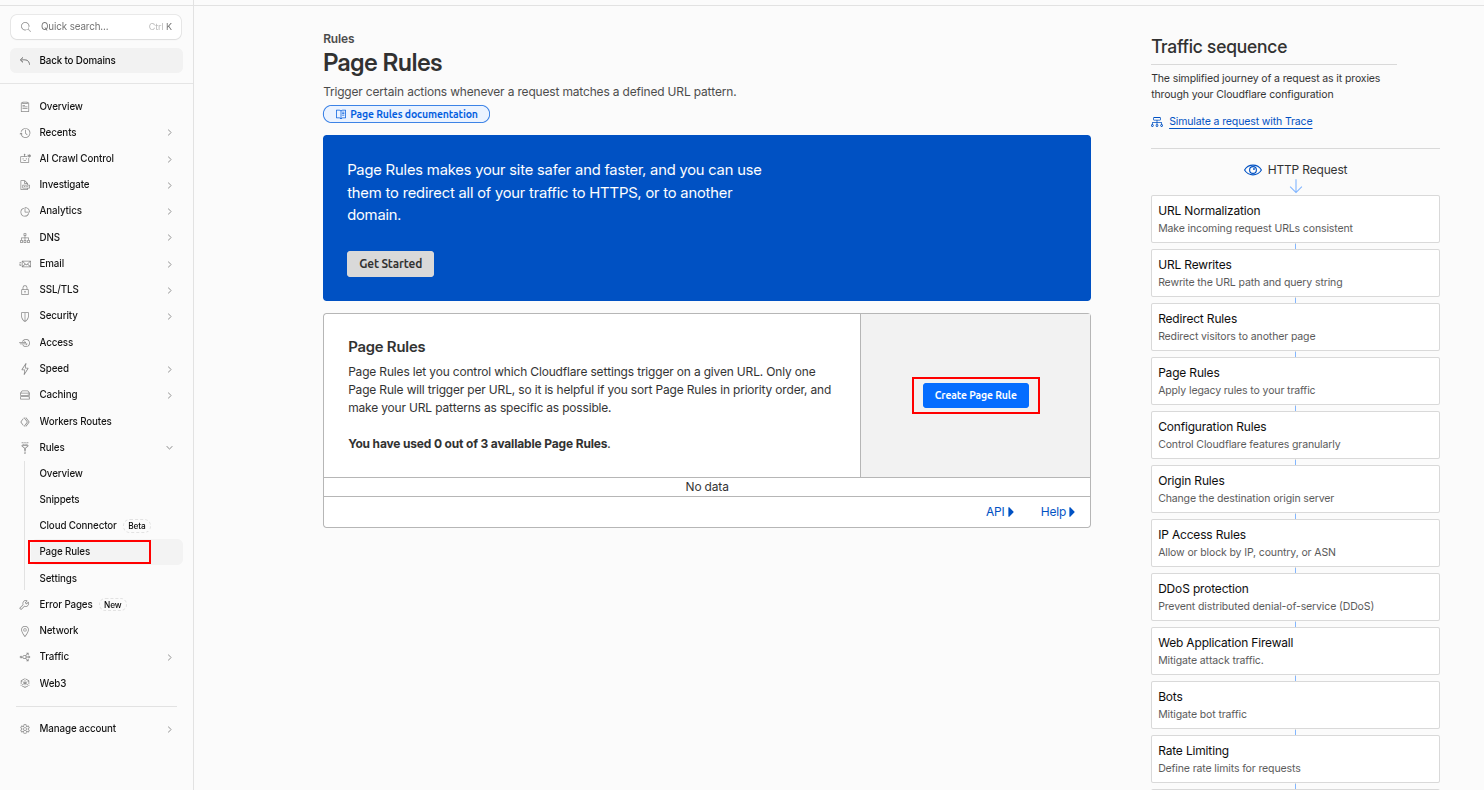Open URL Rewrites in Traffic sequence
The height and width of the screenshot is (790, 1484).
(1295, 273)
